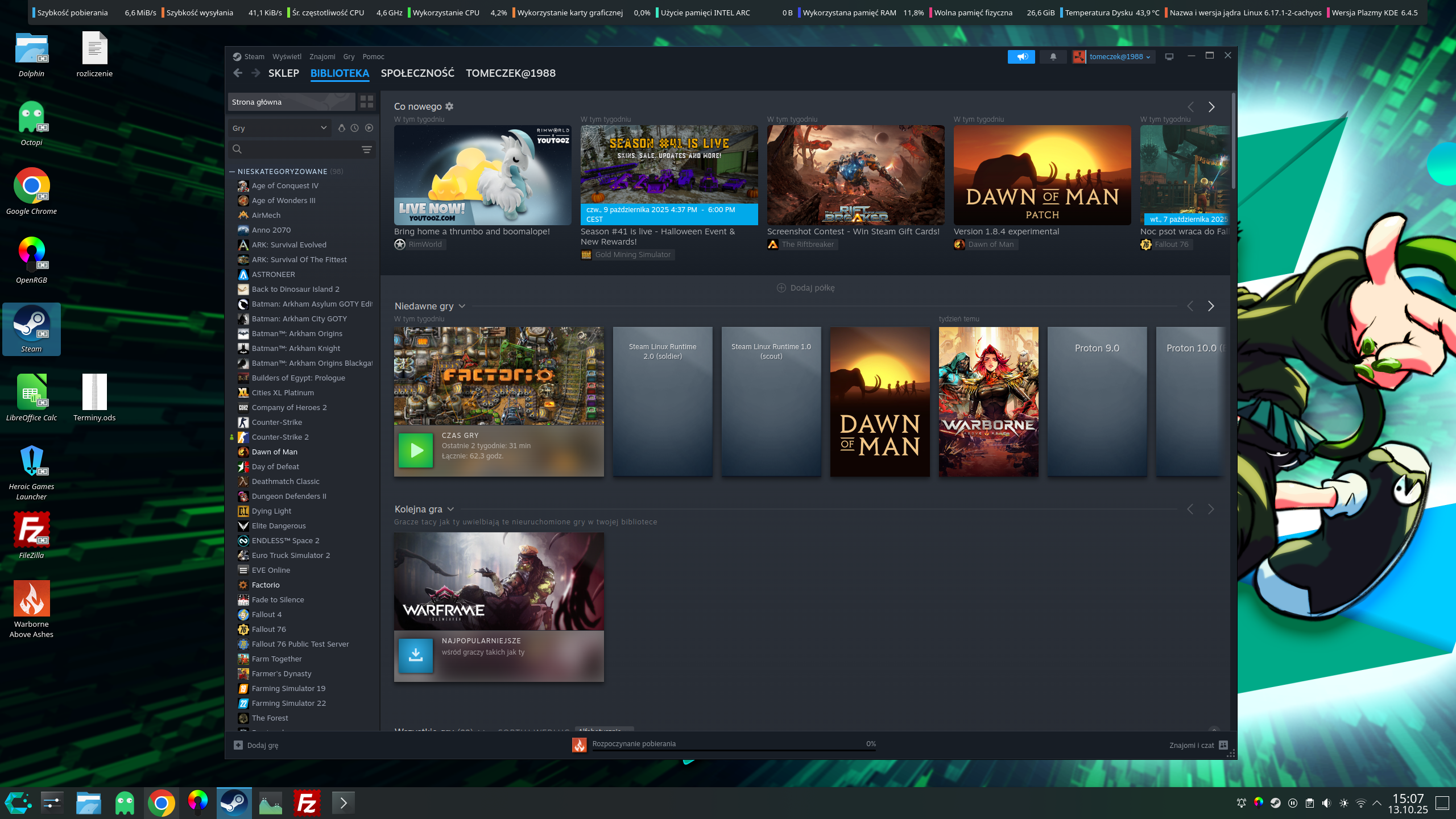This screenshot has width=1456, height=819.
Task: Collapse the NIESKATEGORYZOWANE category
Action: coord(232,171)
